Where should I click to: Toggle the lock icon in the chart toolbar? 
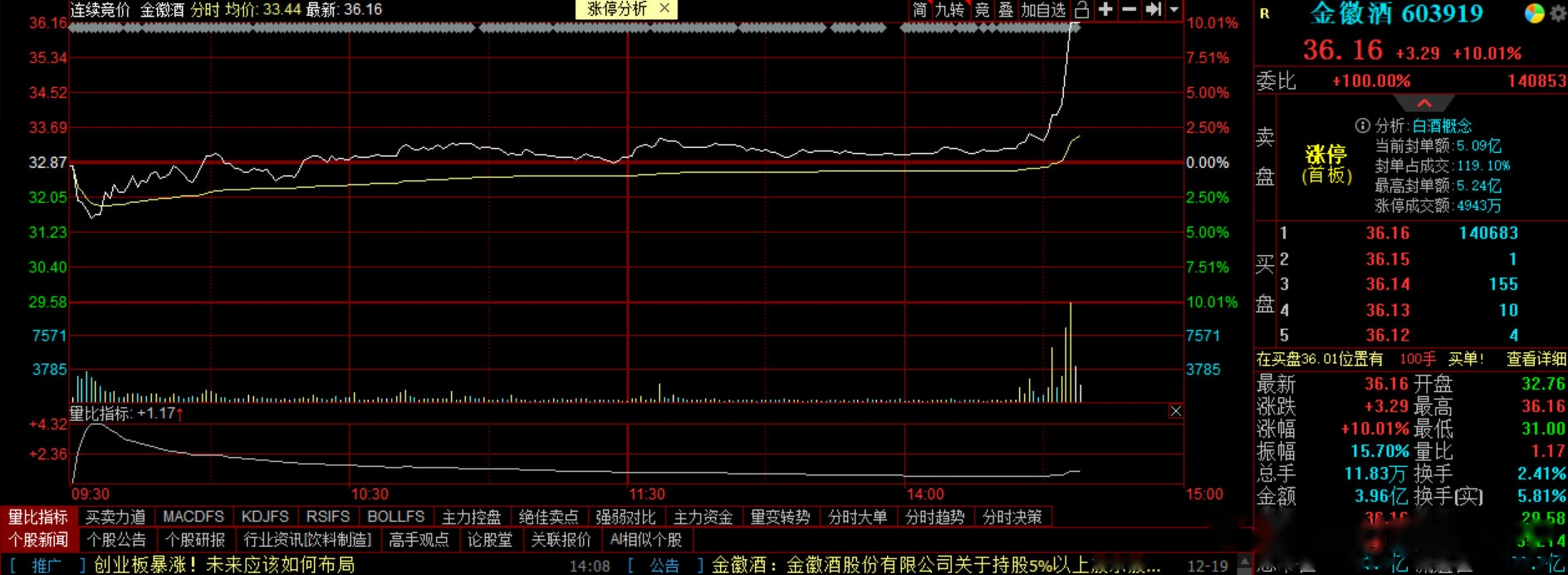tap(1082, 10)
